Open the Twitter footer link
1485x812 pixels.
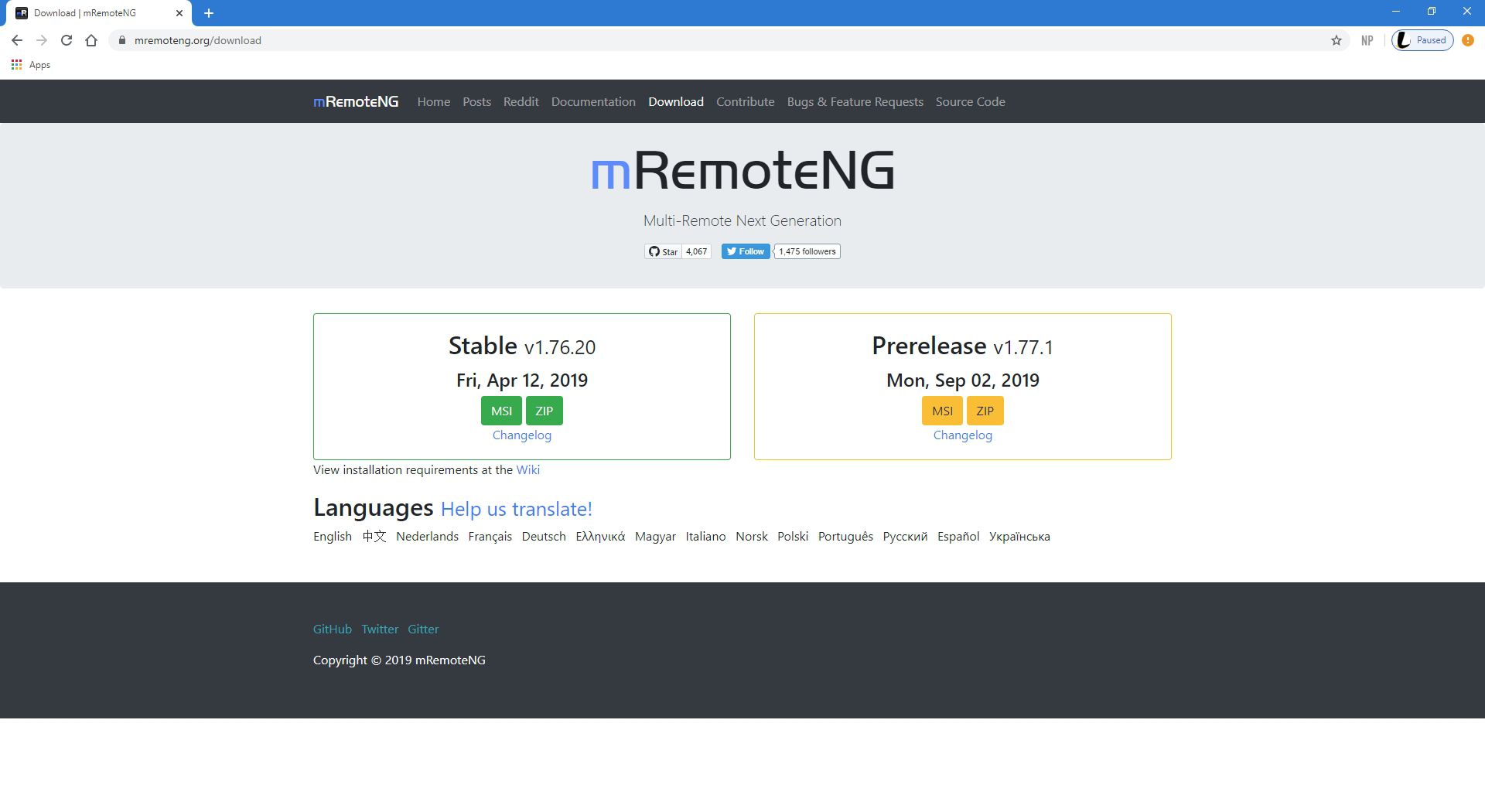pos(380,629)
